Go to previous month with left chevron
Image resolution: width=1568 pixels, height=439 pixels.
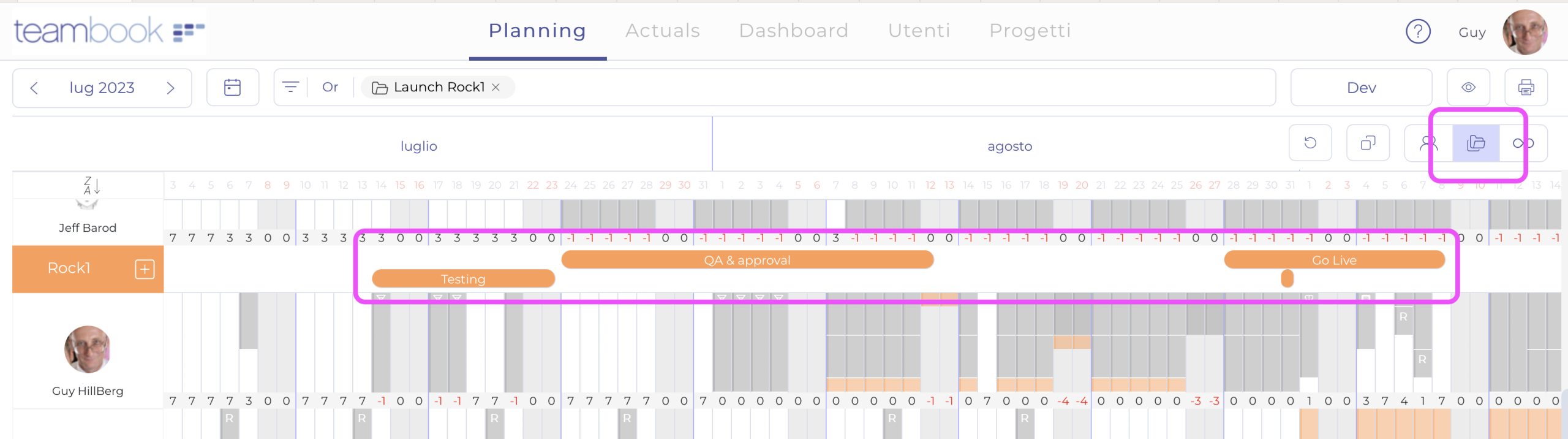34,88
